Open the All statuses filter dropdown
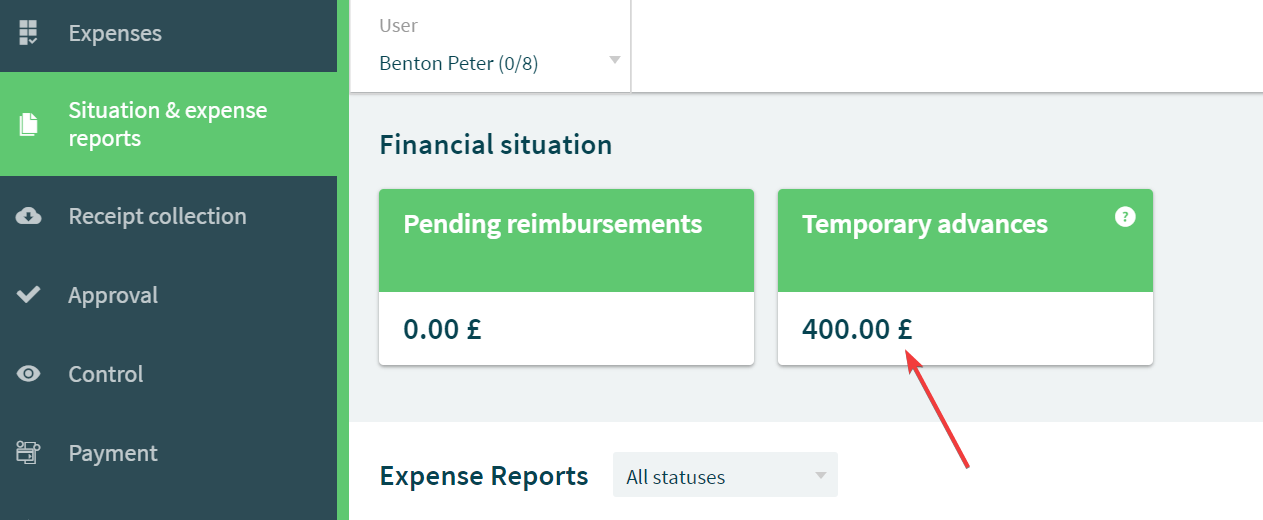1263x520 pixels. [725, 475]
